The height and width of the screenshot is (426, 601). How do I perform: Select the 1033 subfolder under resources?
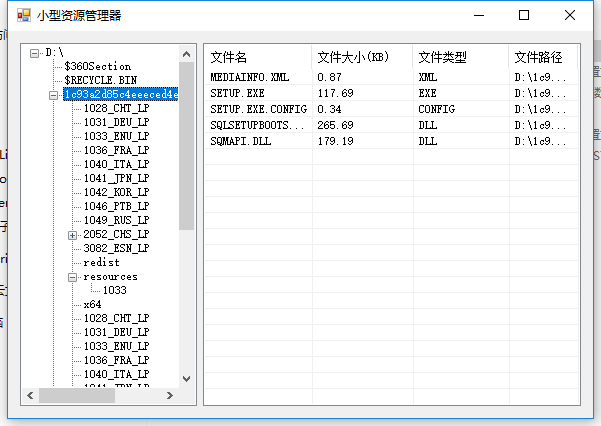pos(115,290)
